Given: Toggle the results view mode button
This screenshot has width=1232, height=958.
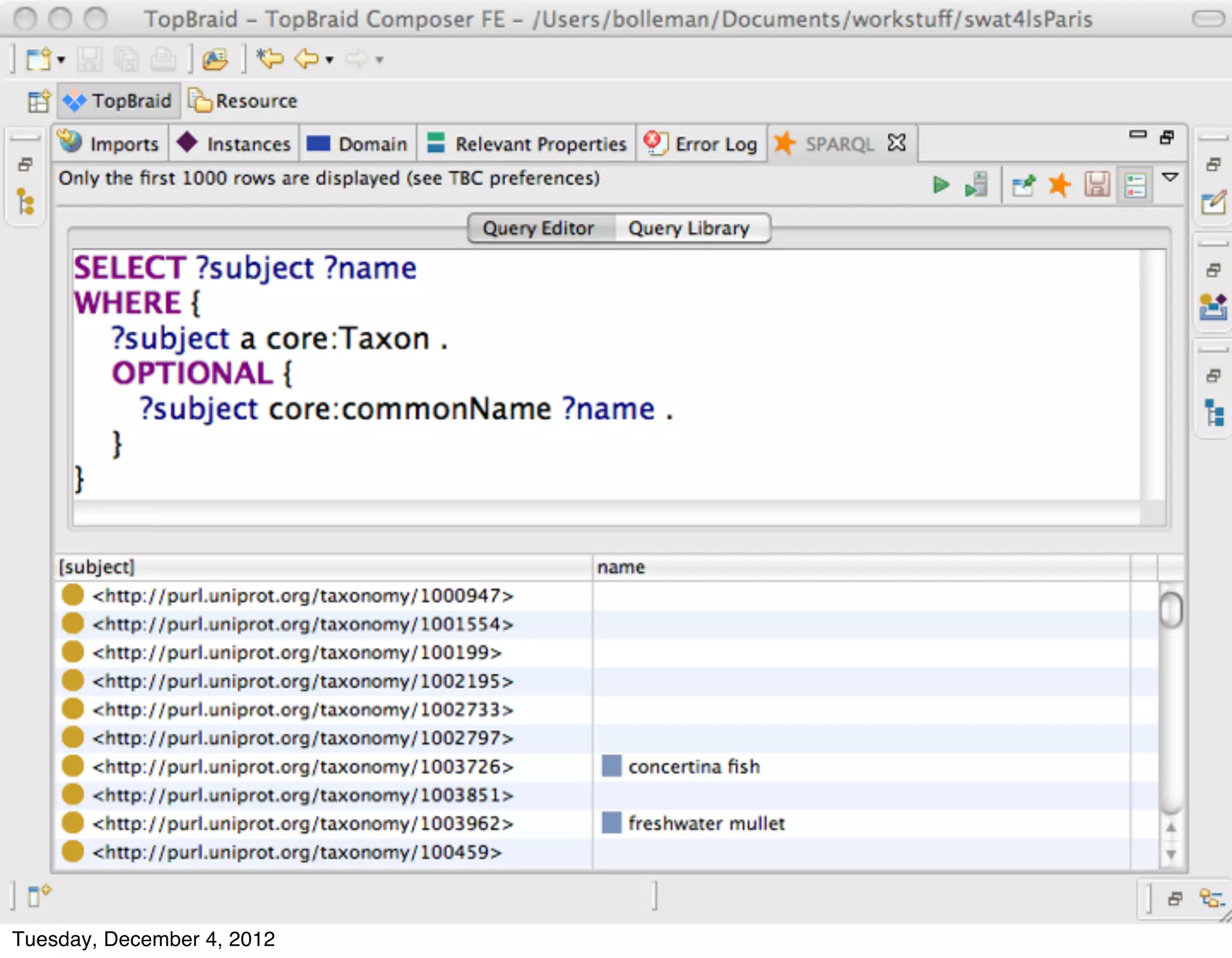Looking at the screenshot, I should pos(1135,185).
